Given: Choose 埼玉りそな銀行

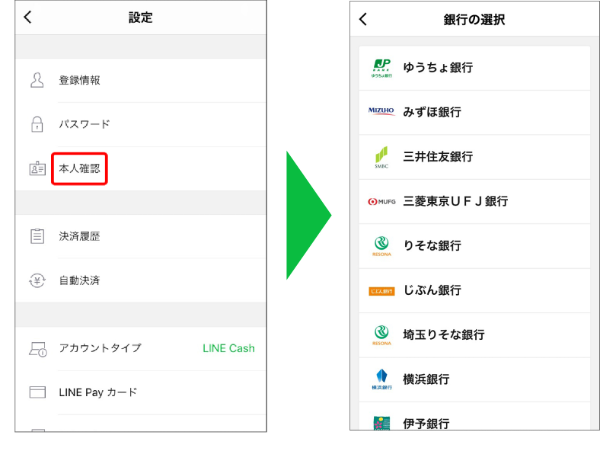Looking at the screenshot, I should 474,335.
